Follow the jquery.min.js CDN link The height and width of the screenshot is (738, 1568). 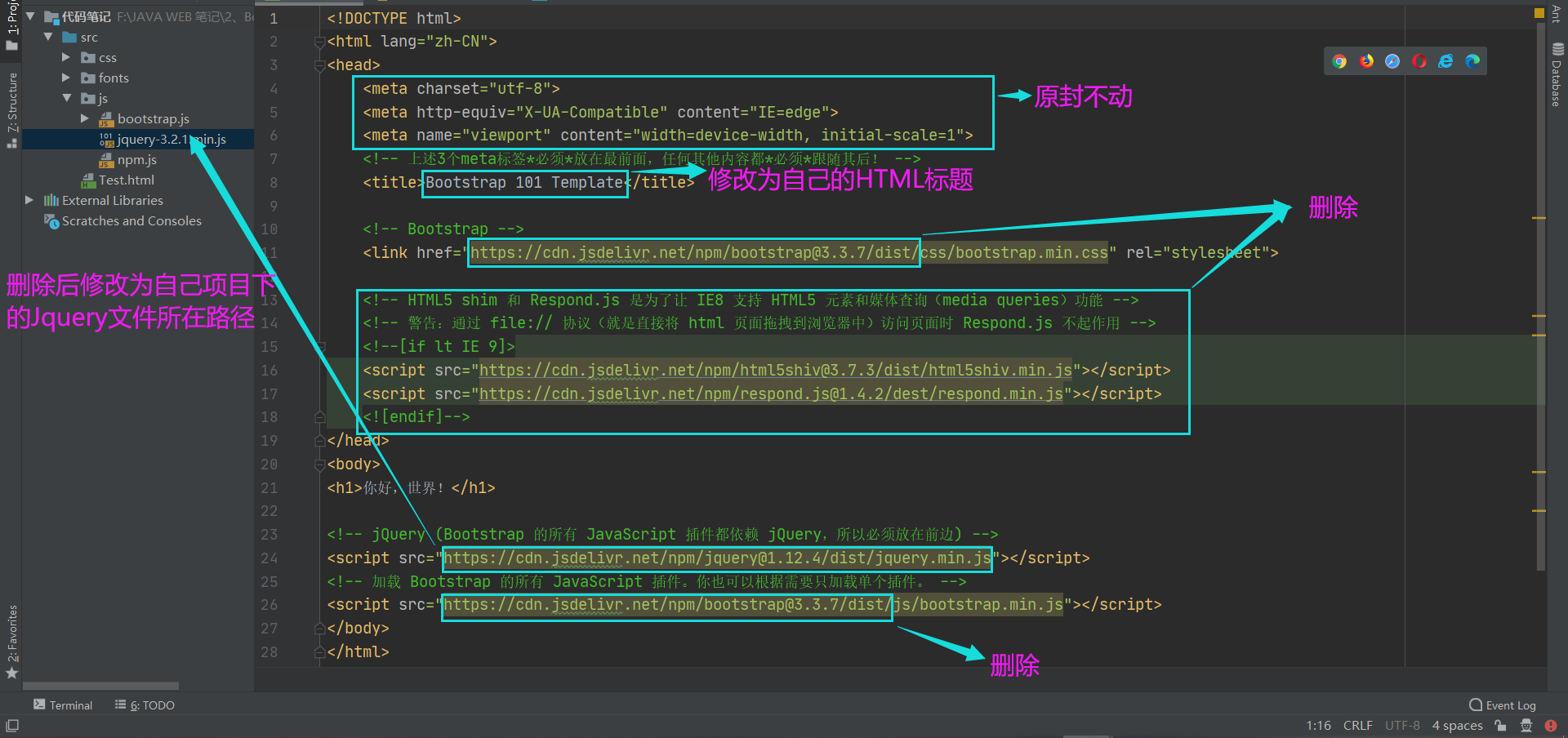click(x=717, y=558)
